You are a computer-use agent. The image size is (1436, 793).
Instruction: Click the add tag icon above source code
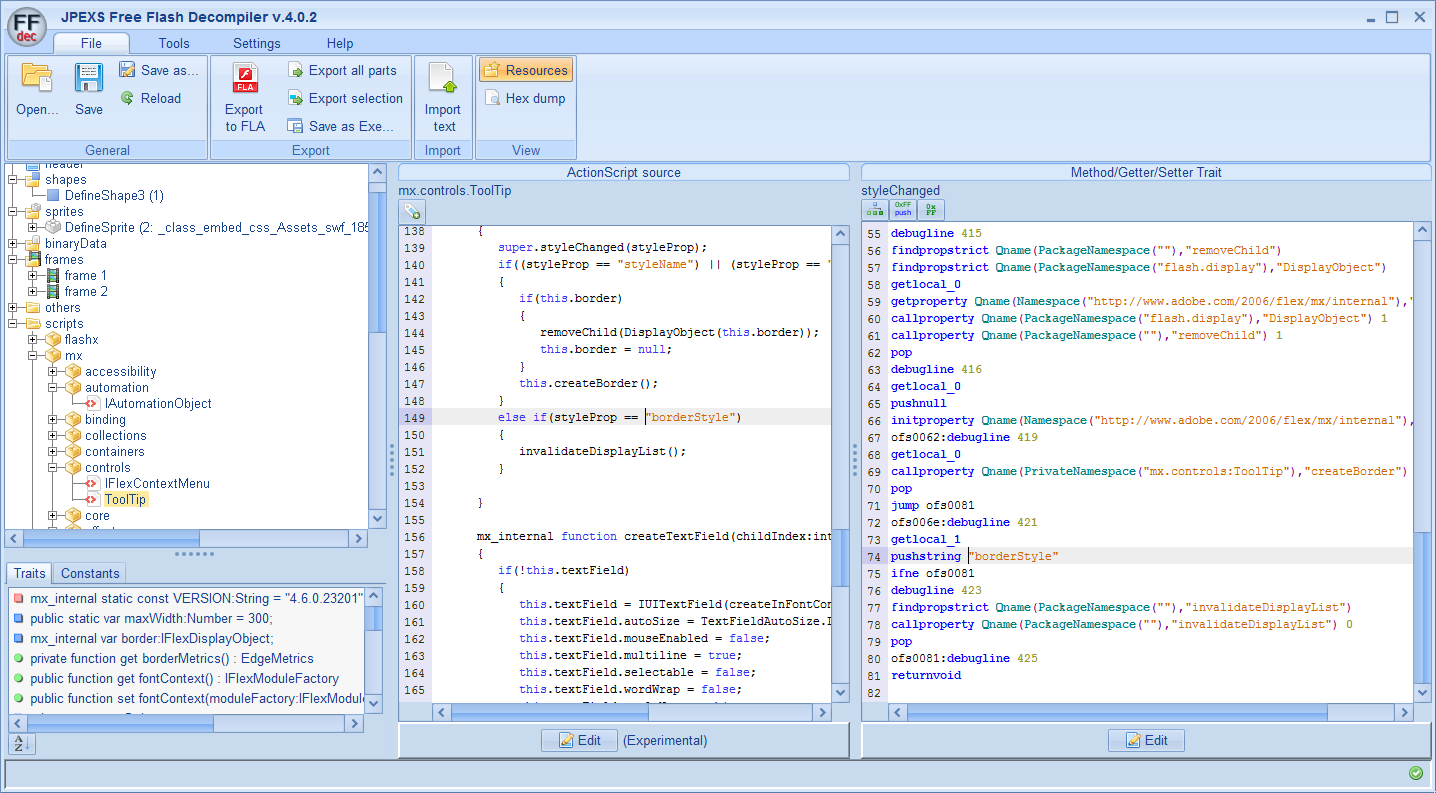coord(411,211)
